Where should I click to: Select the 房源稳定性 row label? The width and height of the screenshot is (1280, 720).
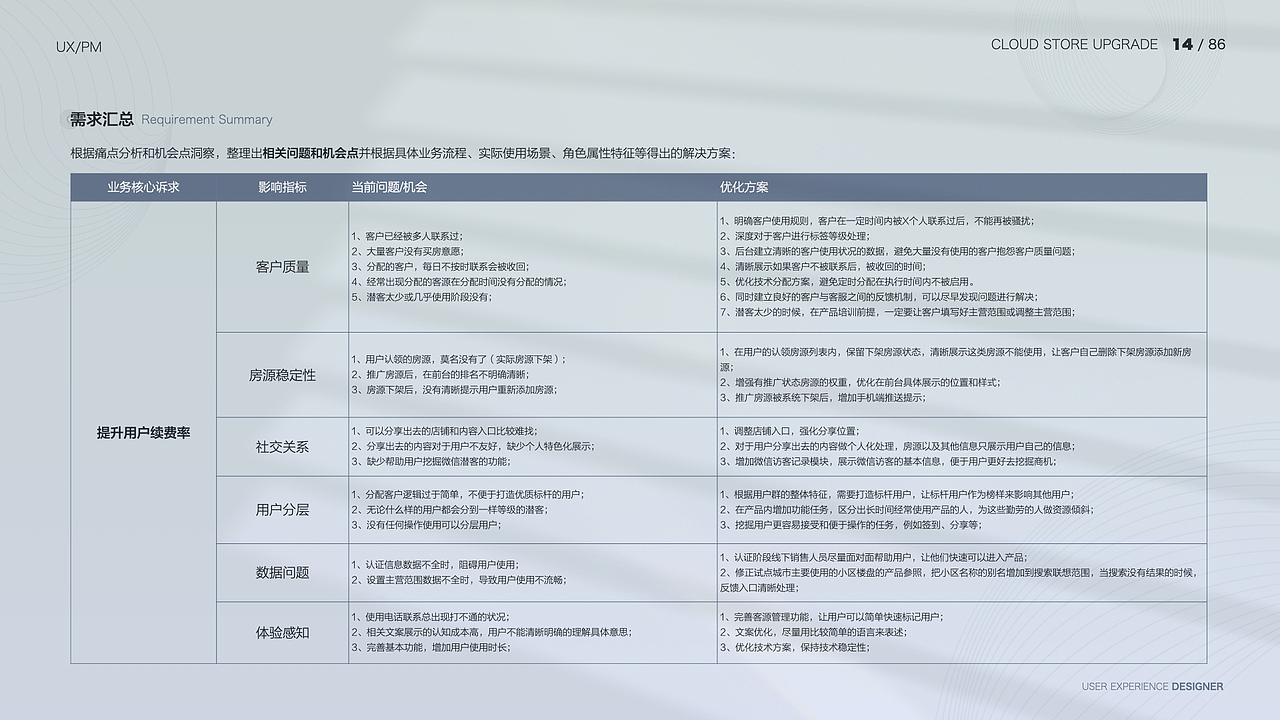(x=283, y=375)
